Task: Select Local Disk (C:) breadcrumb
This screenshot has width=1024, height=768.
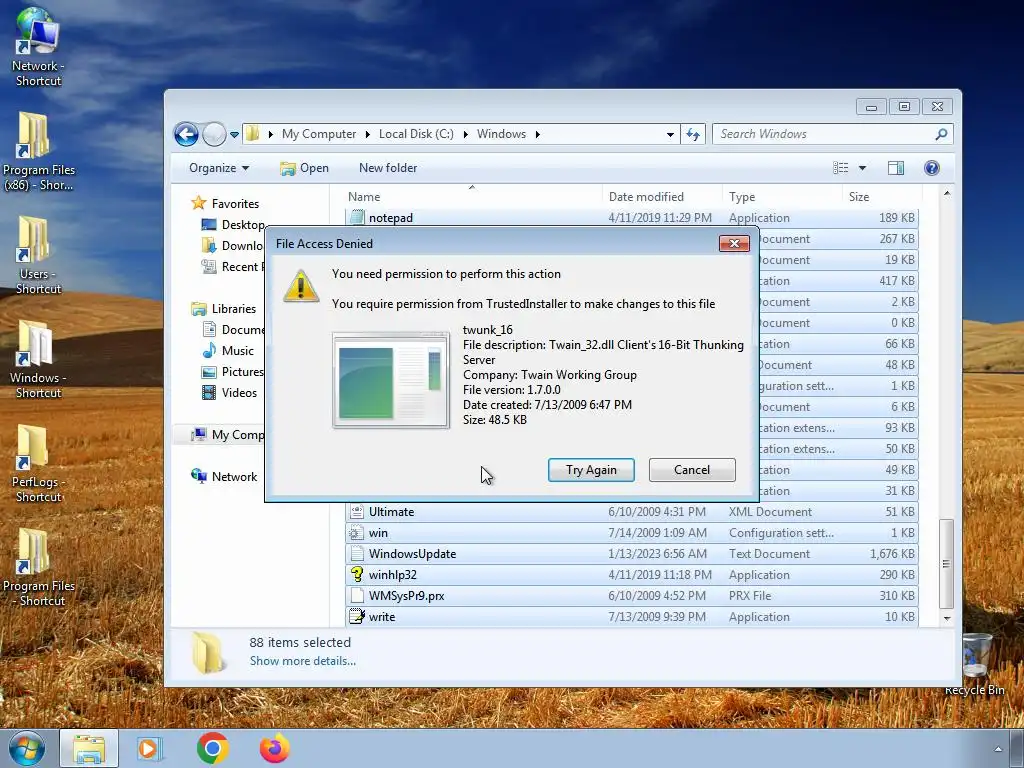Action: pyautogui.click(x=416, y=134)
